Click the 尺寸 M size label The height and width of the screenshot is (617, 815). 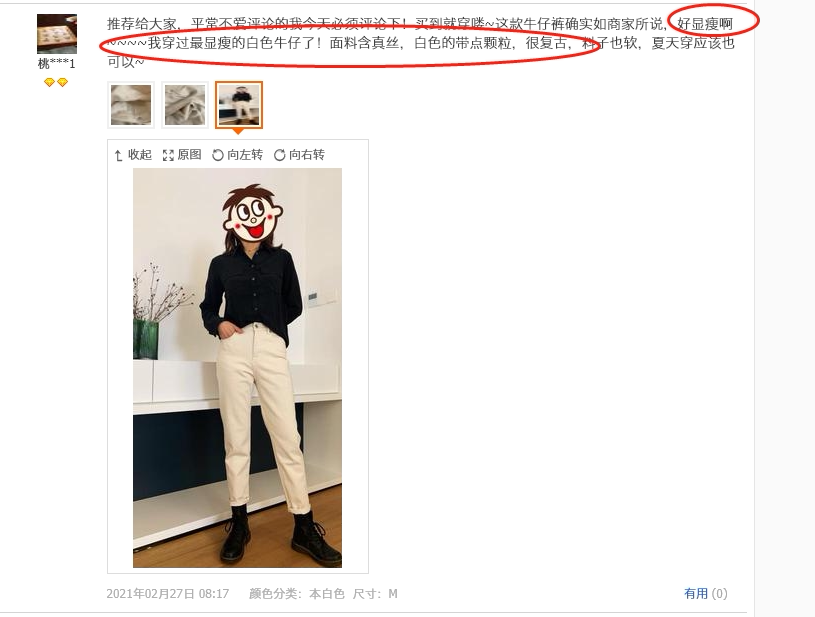(x=375, y=594)
